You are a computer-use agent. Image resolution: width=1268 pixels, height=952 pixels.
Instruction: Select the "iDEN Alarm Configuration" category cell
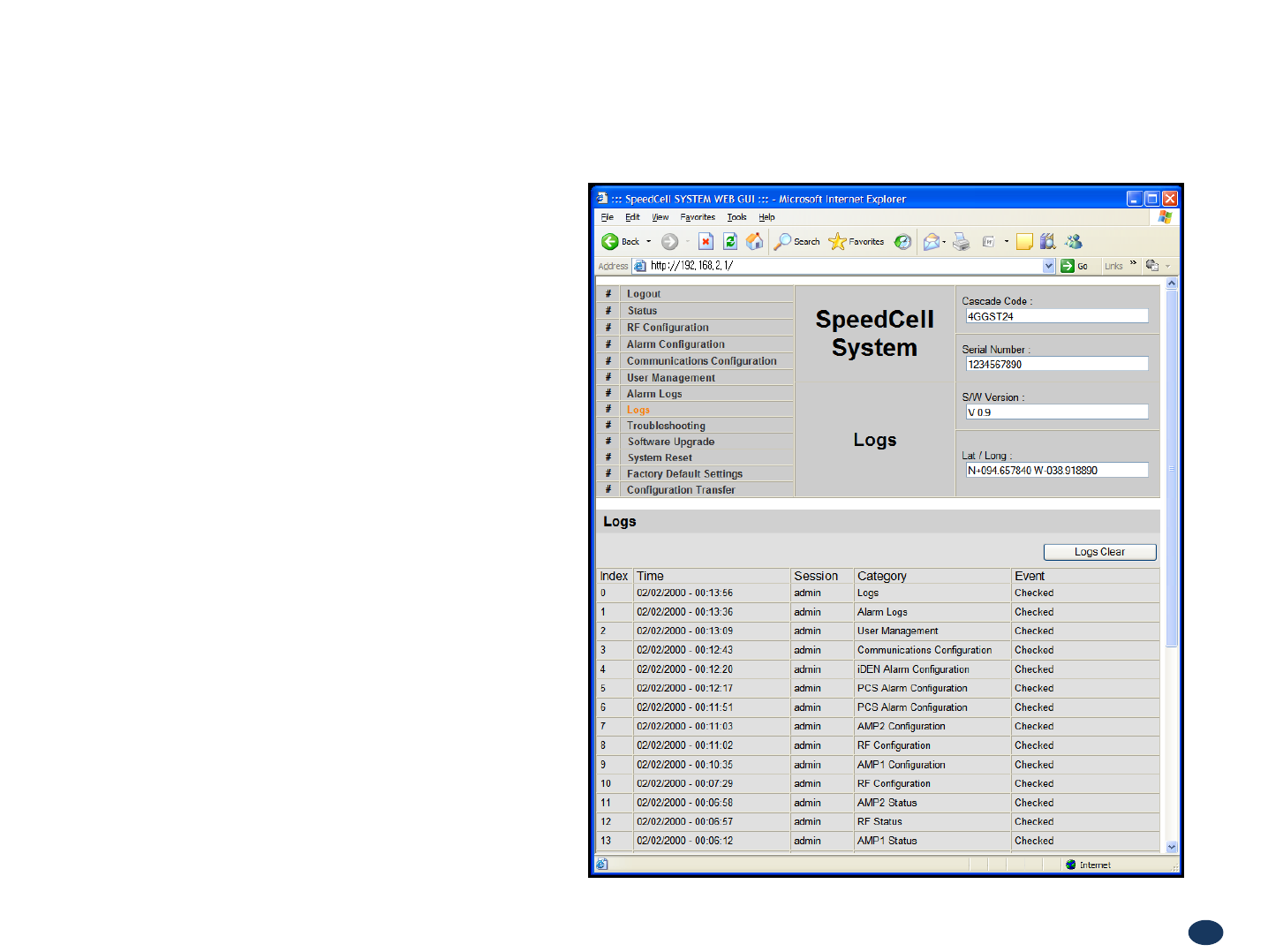[932, 669]
